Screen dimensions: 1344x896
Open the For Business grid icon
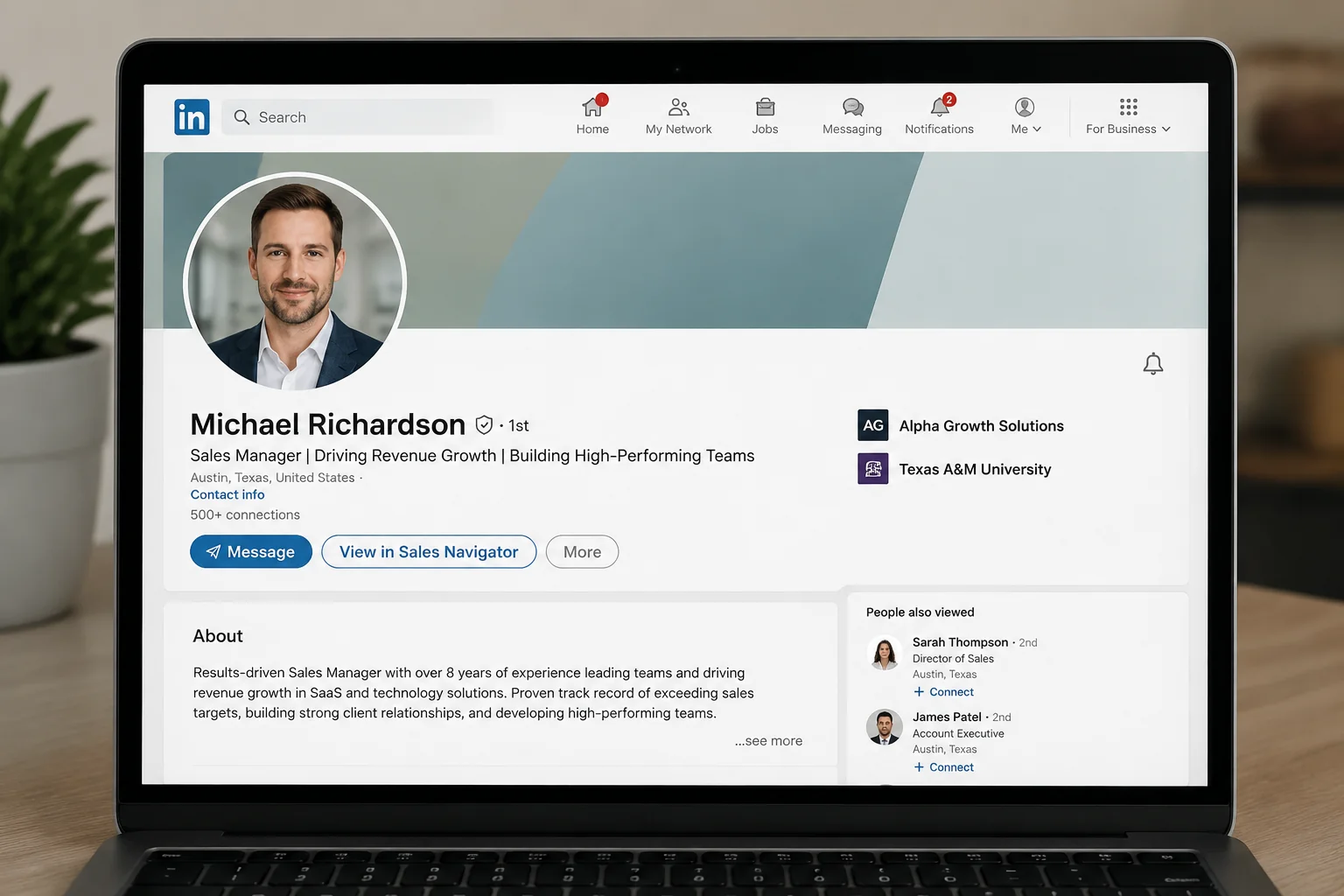(1129, 107)
